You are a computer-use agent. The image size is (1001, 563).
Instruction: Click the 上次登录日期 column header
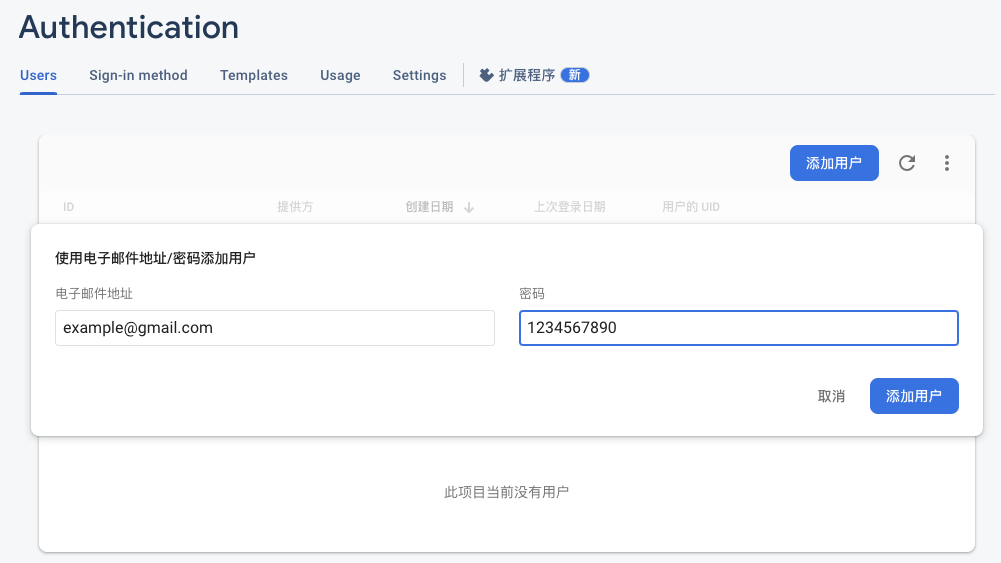570,207
